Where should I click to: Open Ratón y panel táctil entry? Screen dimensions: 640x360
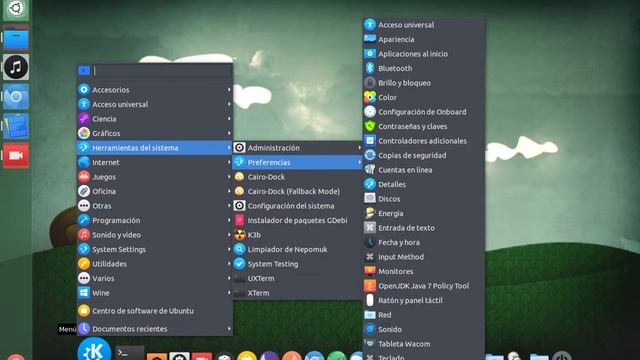point(424,300)
